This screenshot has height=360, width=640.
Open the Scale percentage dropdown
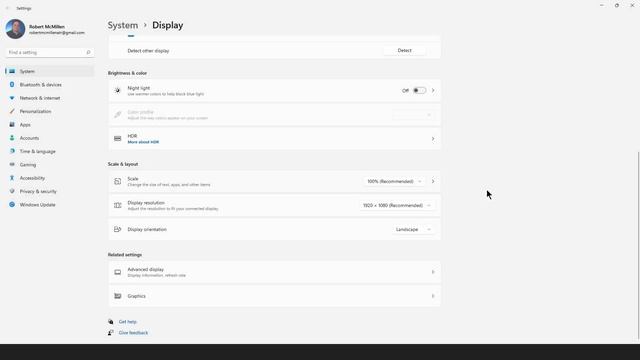394,181
